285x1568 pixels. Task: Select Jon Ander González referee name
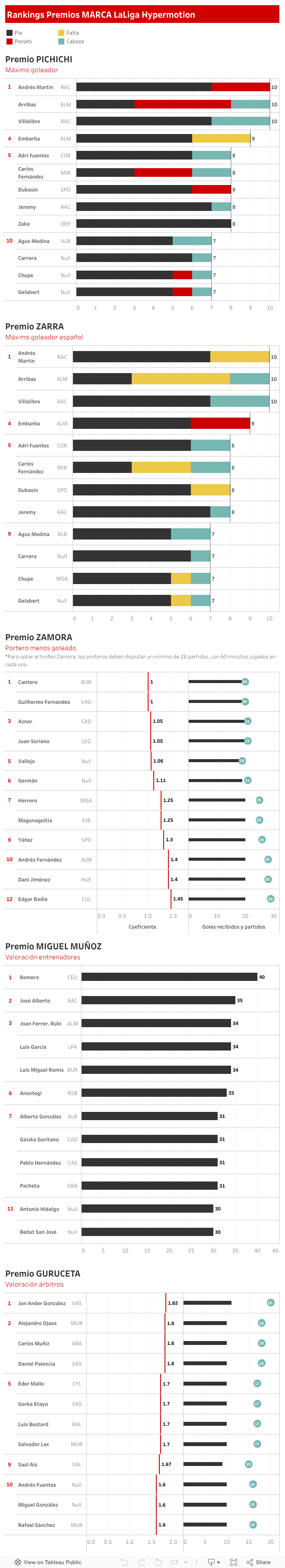(41, 1303)
